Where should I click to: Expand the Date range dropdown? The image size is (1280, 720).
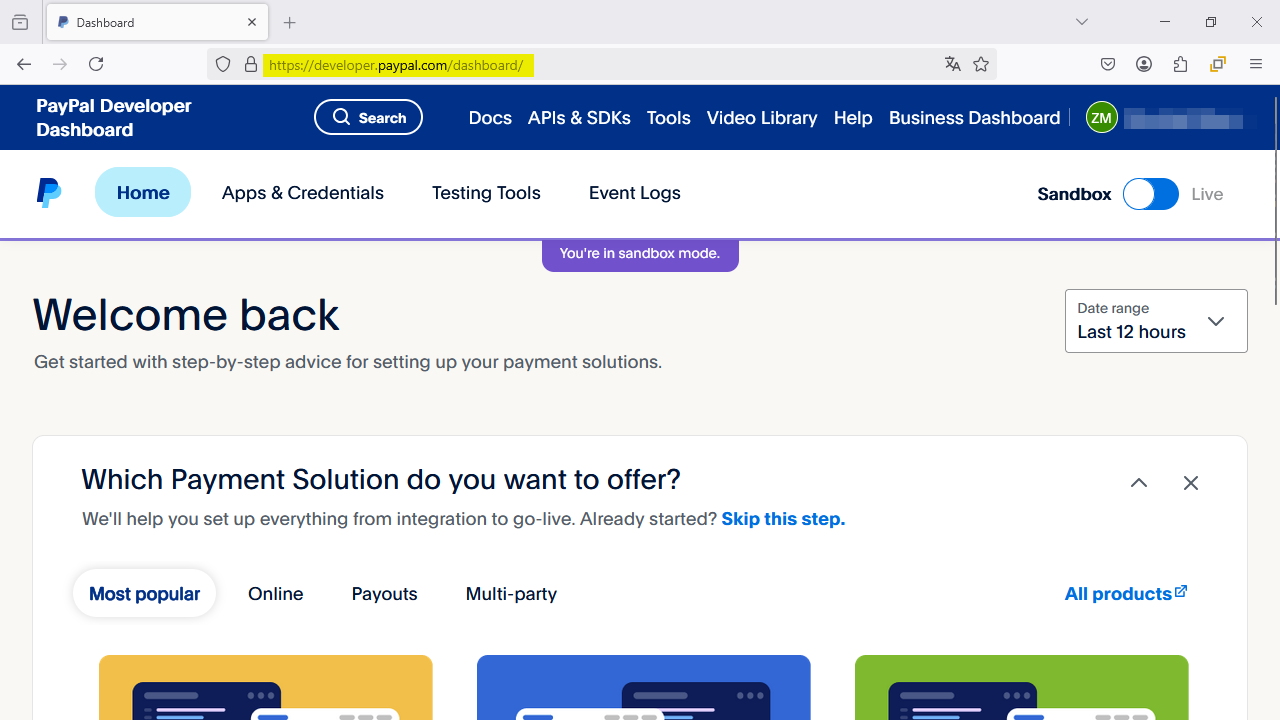1156,321
